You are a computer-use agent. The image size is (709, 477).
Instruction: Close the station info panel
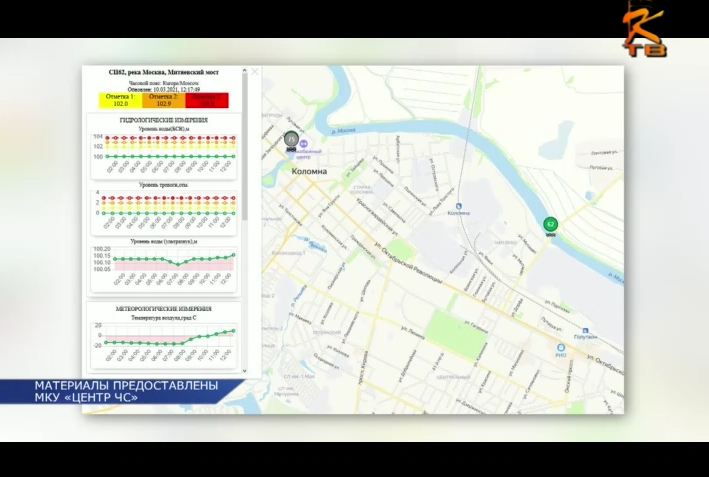click(254, 72)
